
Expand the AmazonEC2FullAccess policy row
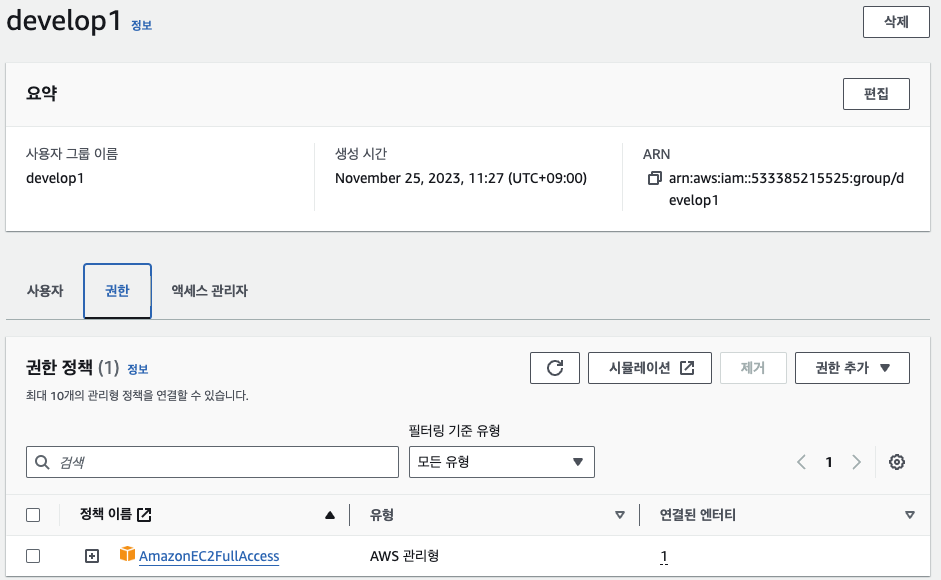coord(92,556)
